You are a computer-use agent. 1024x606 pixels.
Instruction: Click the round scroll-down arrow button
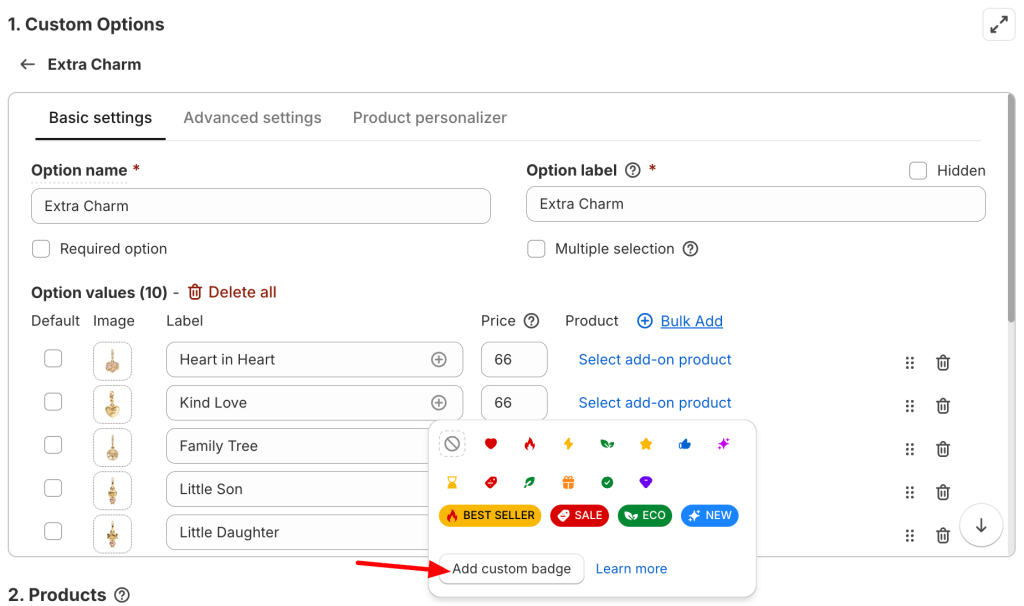tap(981, 526)
